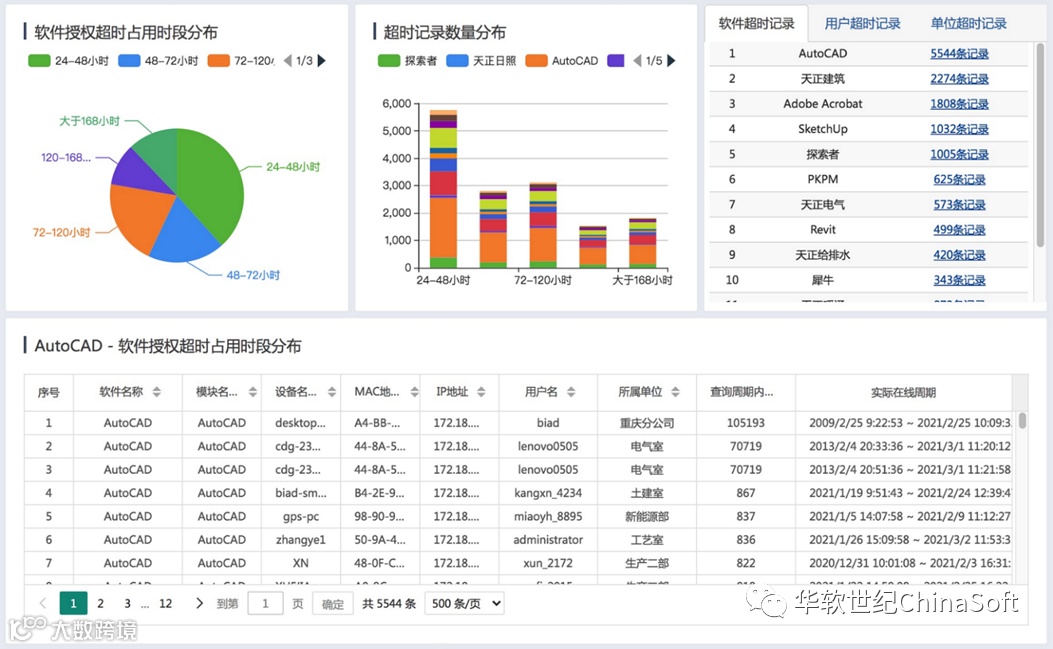
Task: Go to pagination page 2
Action: click(x=100, y=603)
